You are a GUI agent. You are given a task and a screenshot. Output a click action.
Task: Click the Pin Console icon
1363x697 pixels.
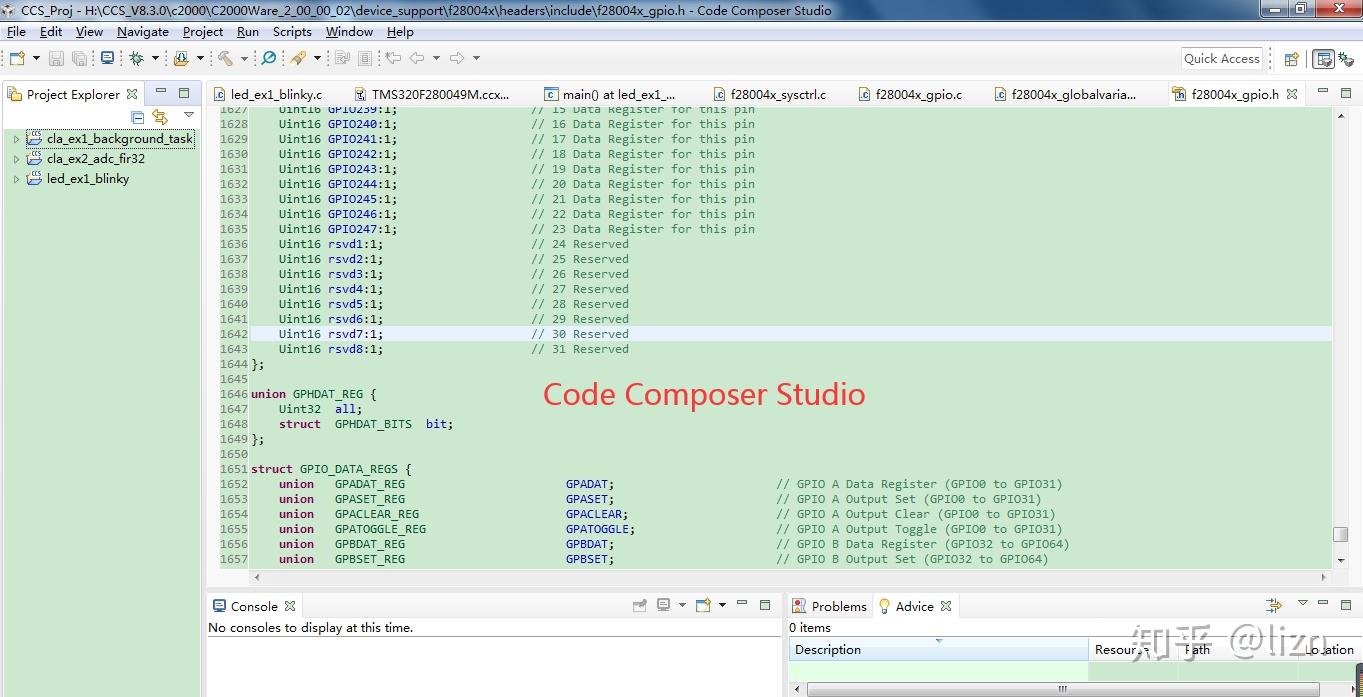click(640, 606)
